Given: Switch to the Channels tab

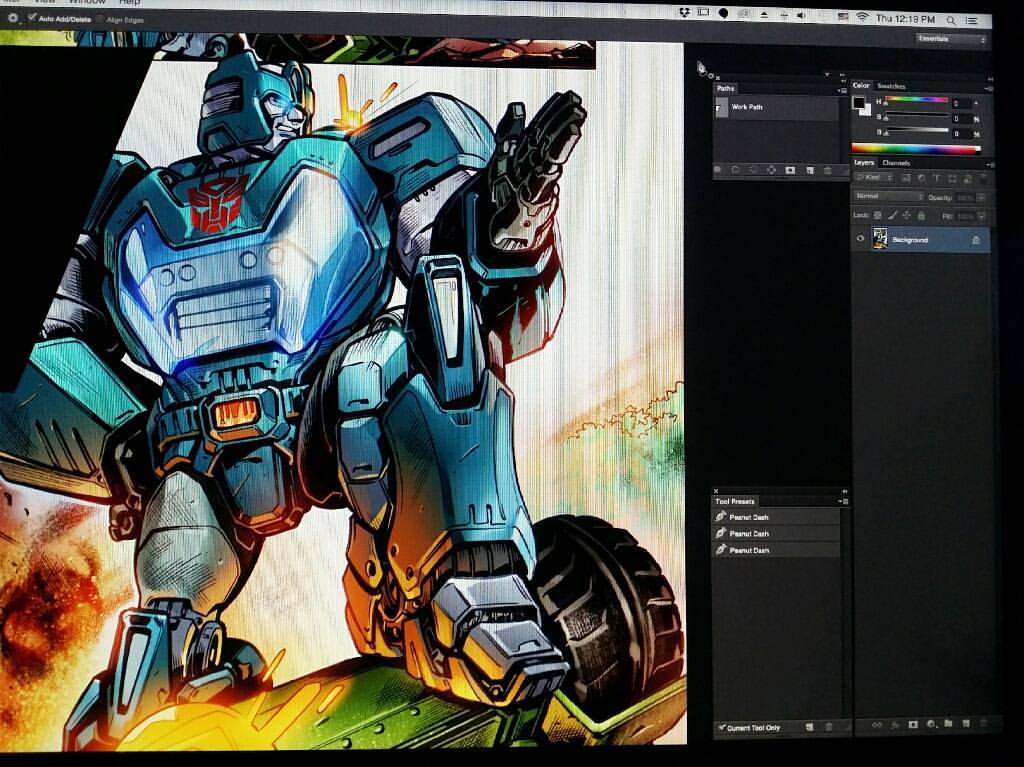Looking at the screenshot, I should pos(896,163).
